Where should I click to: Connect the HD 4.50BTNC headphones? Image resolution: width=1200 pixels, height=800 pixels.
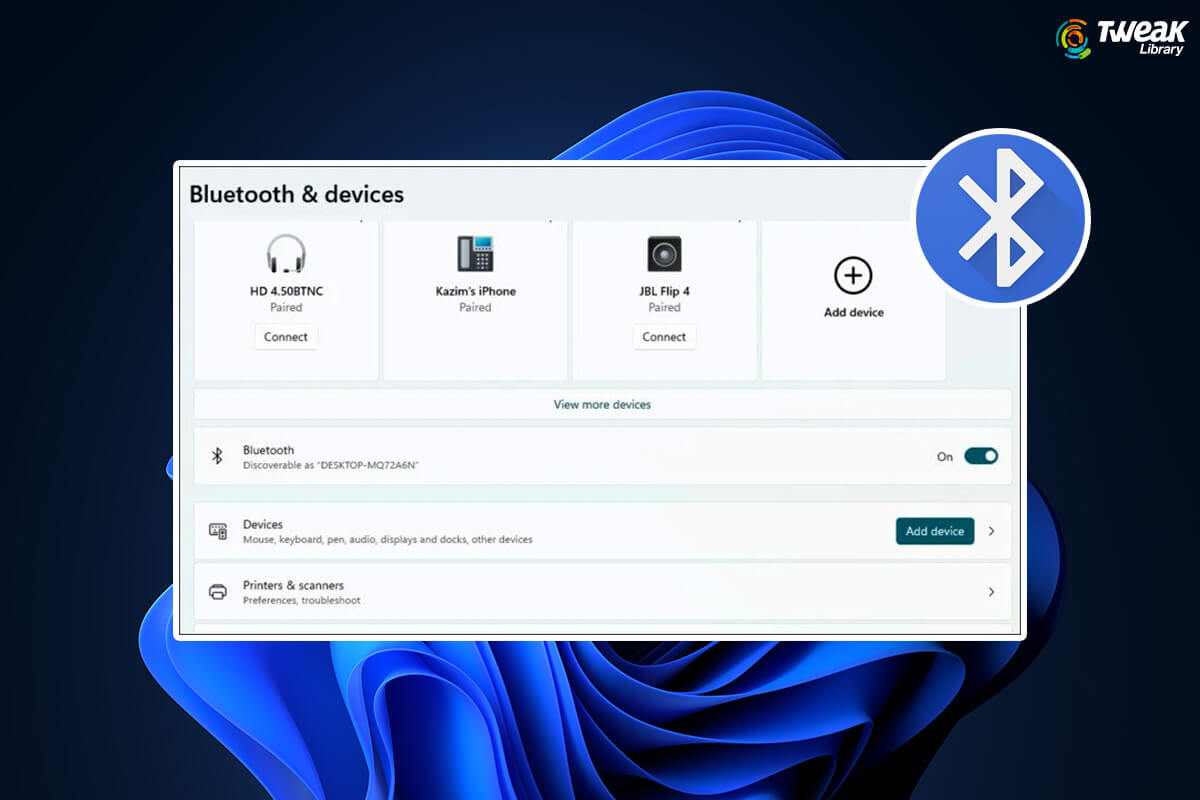pos(286,337)
